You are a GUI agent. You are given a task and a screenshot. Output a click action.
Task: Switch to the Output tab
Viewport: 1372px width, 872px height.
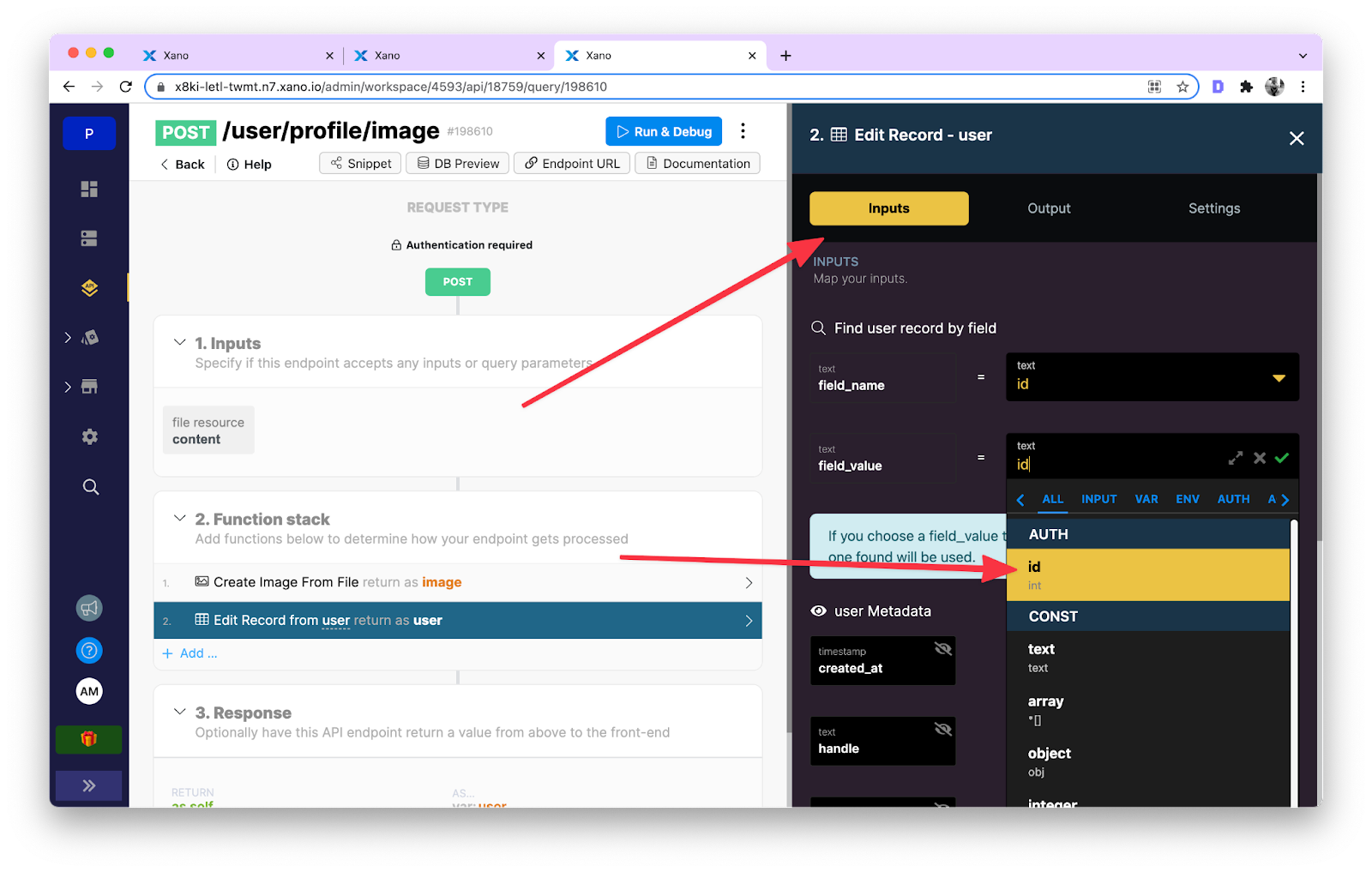coord(1048,207)
